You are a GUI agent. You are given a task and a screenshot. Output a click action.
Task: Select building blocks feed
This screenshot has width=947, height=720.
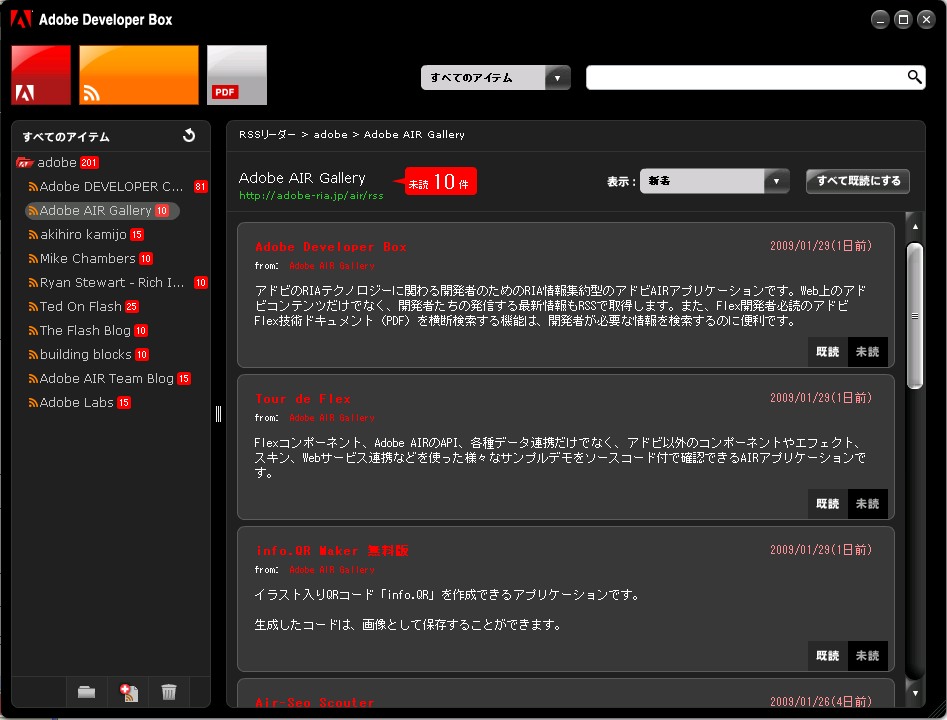[86, 355]
